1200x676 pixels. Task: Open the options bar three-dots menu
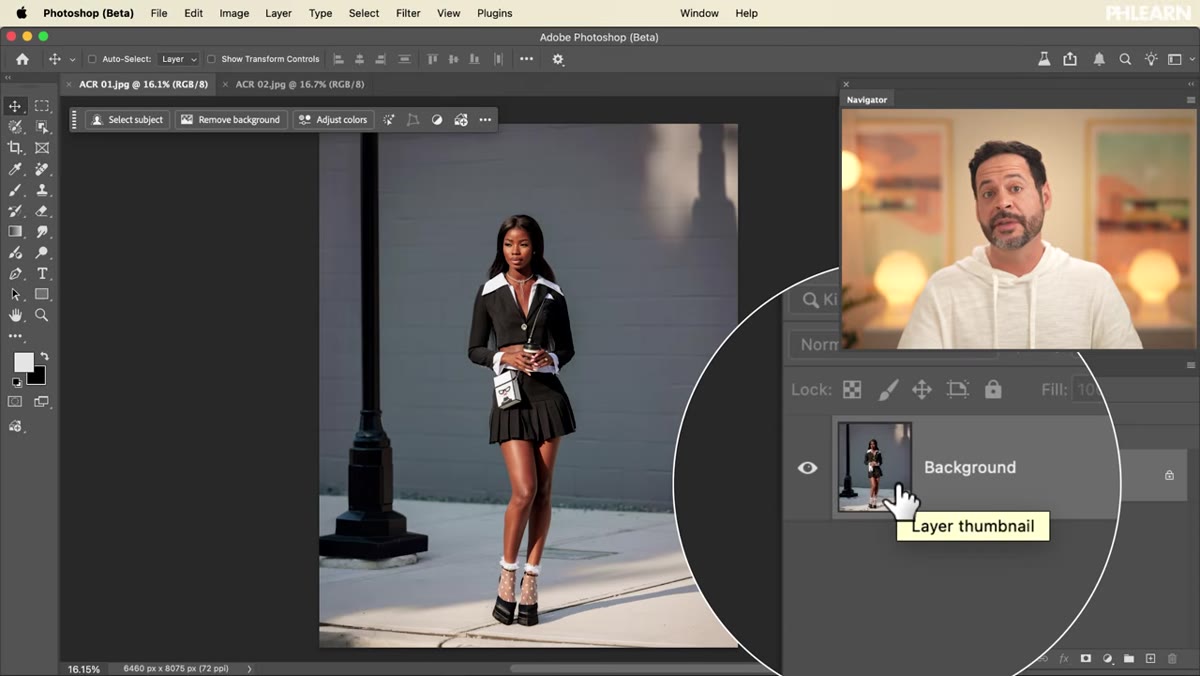tap(526, 59)
